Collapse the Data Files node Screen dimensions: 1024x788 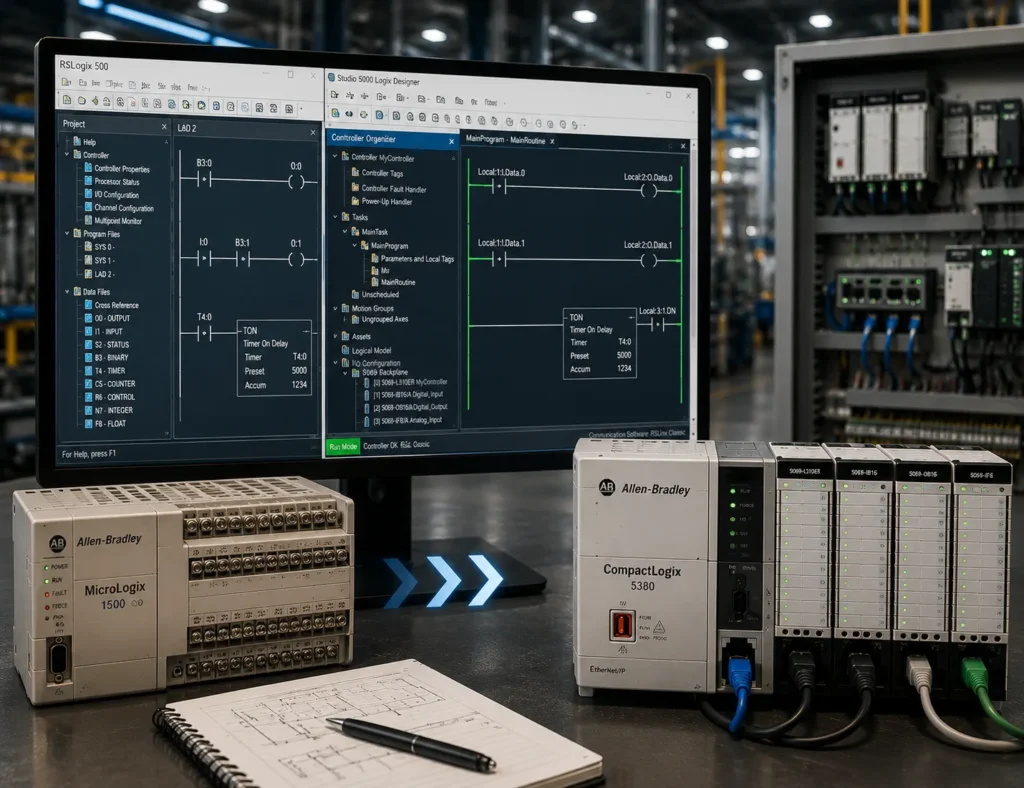[67, 291]
